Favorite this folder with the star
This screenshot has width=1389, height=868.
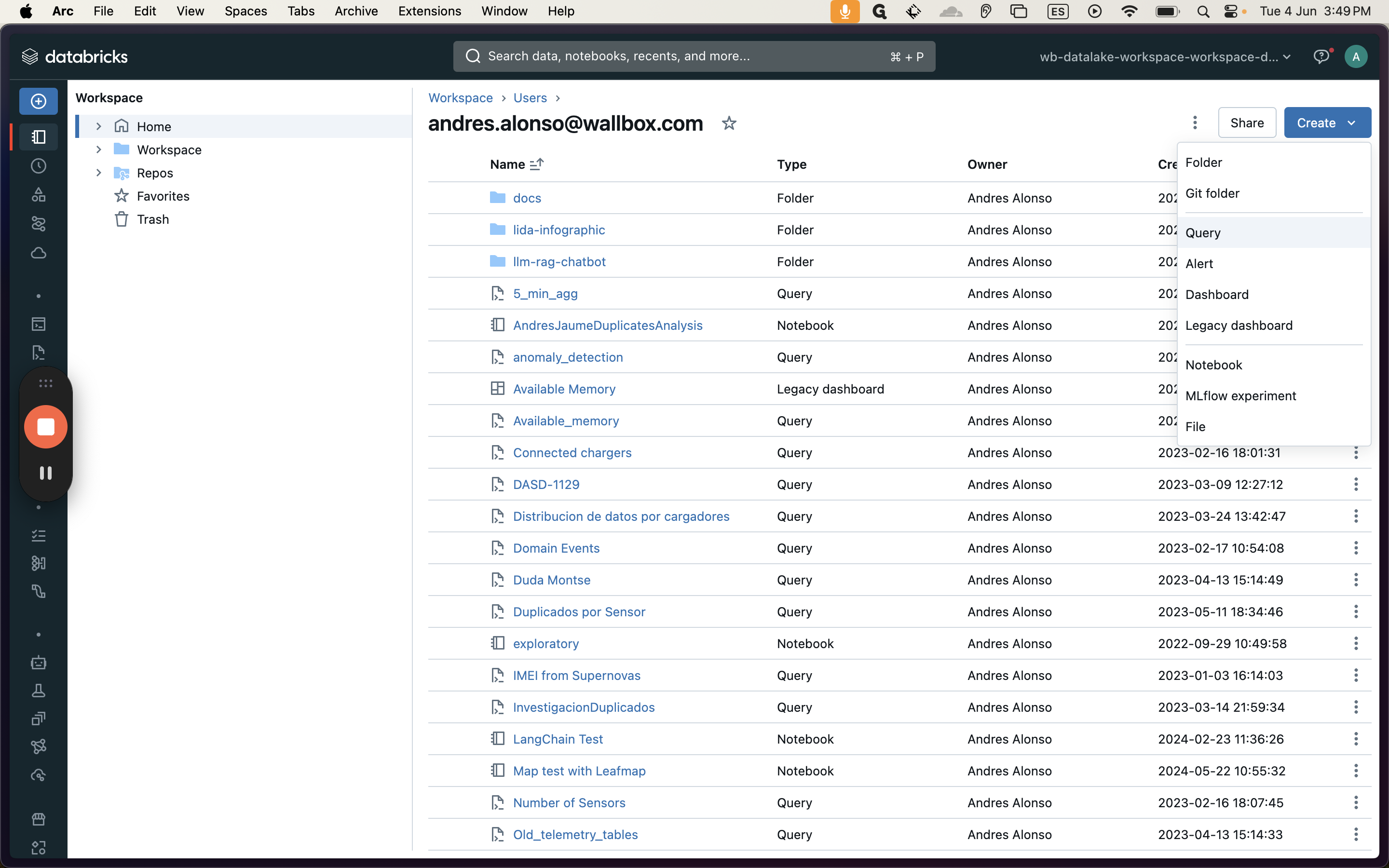click(x=729, y=123)
